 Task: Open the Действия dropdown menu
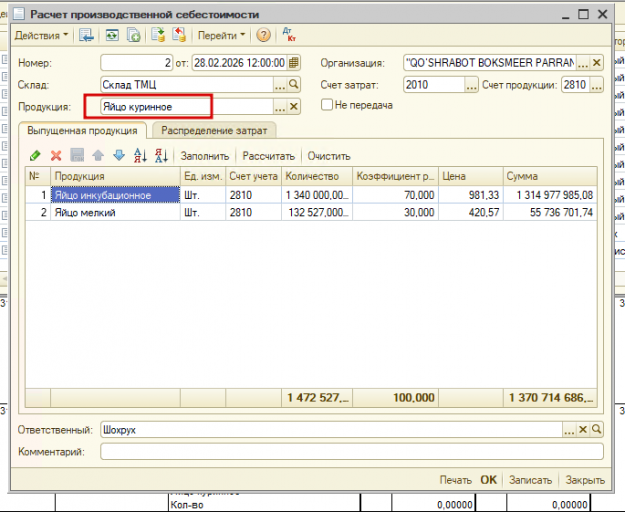click(41, 35)
